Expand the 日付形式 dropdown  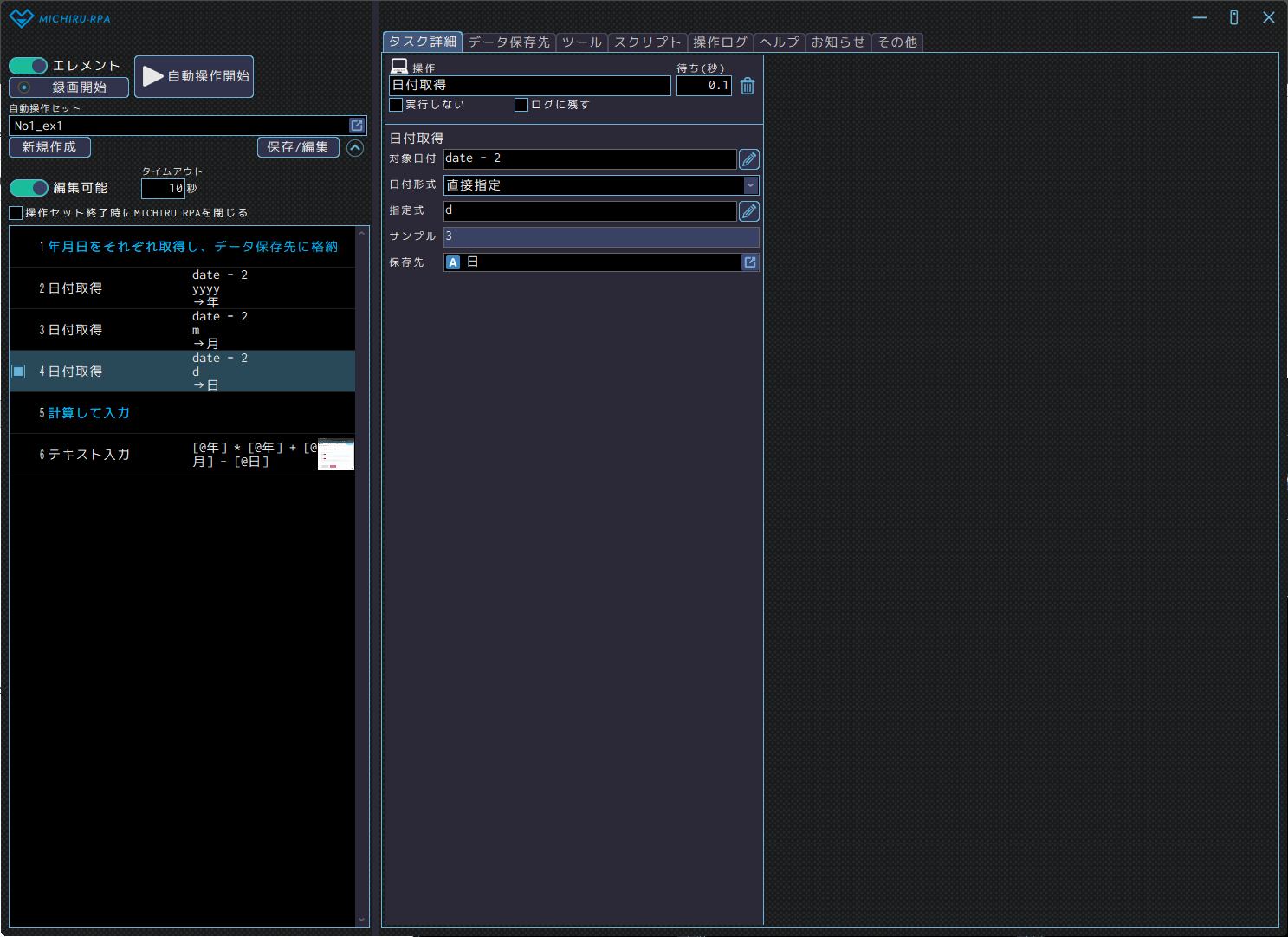tap(750, 185)
